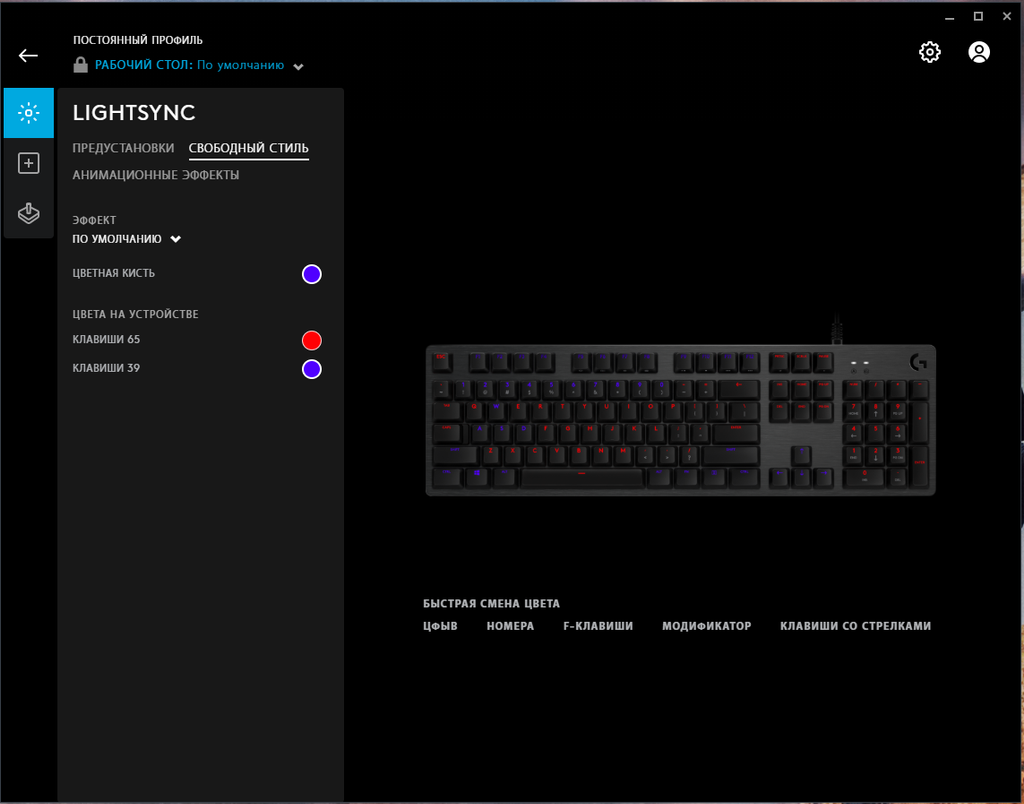Paint the right CTRL key

click(x=744, y=478)
